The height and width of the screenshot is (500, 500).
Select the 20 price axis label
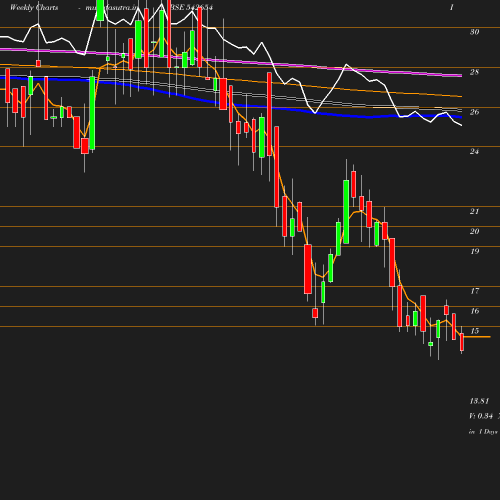point(474,231)
